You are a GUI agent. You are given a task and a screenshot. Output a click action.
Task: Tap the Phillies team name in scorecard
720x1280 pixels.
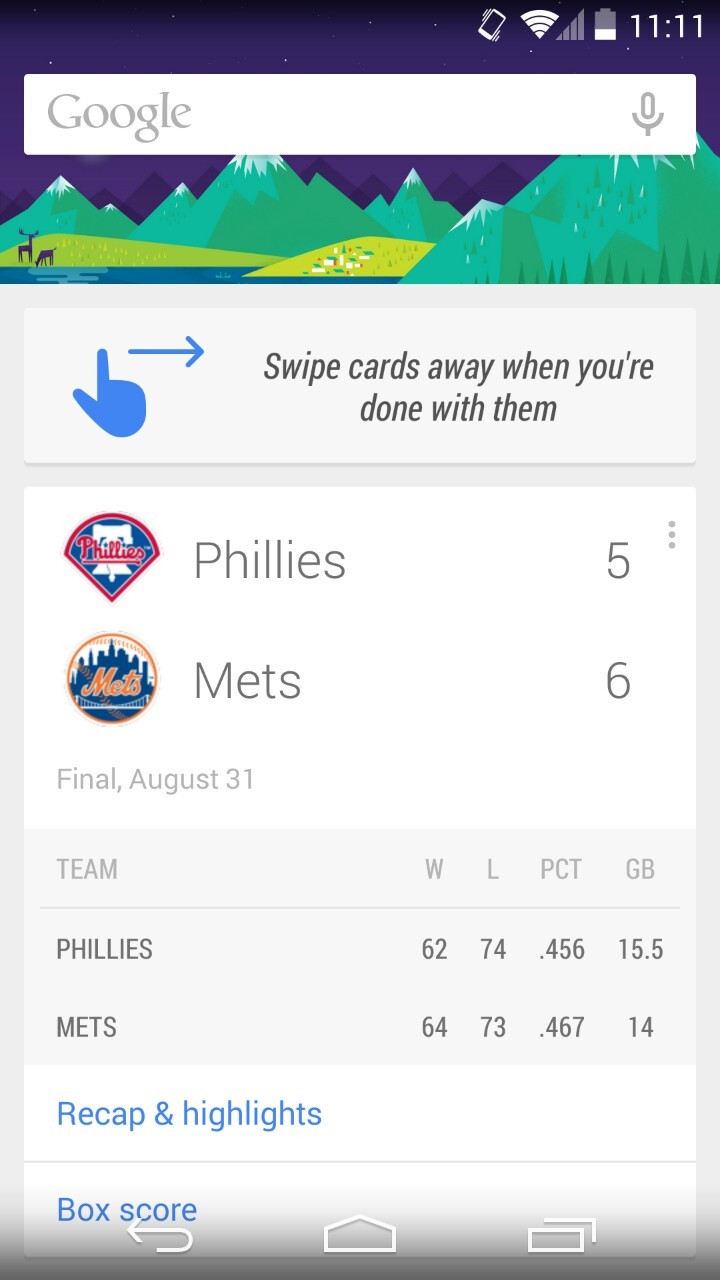pyautogui.click(x=270, y=560)
